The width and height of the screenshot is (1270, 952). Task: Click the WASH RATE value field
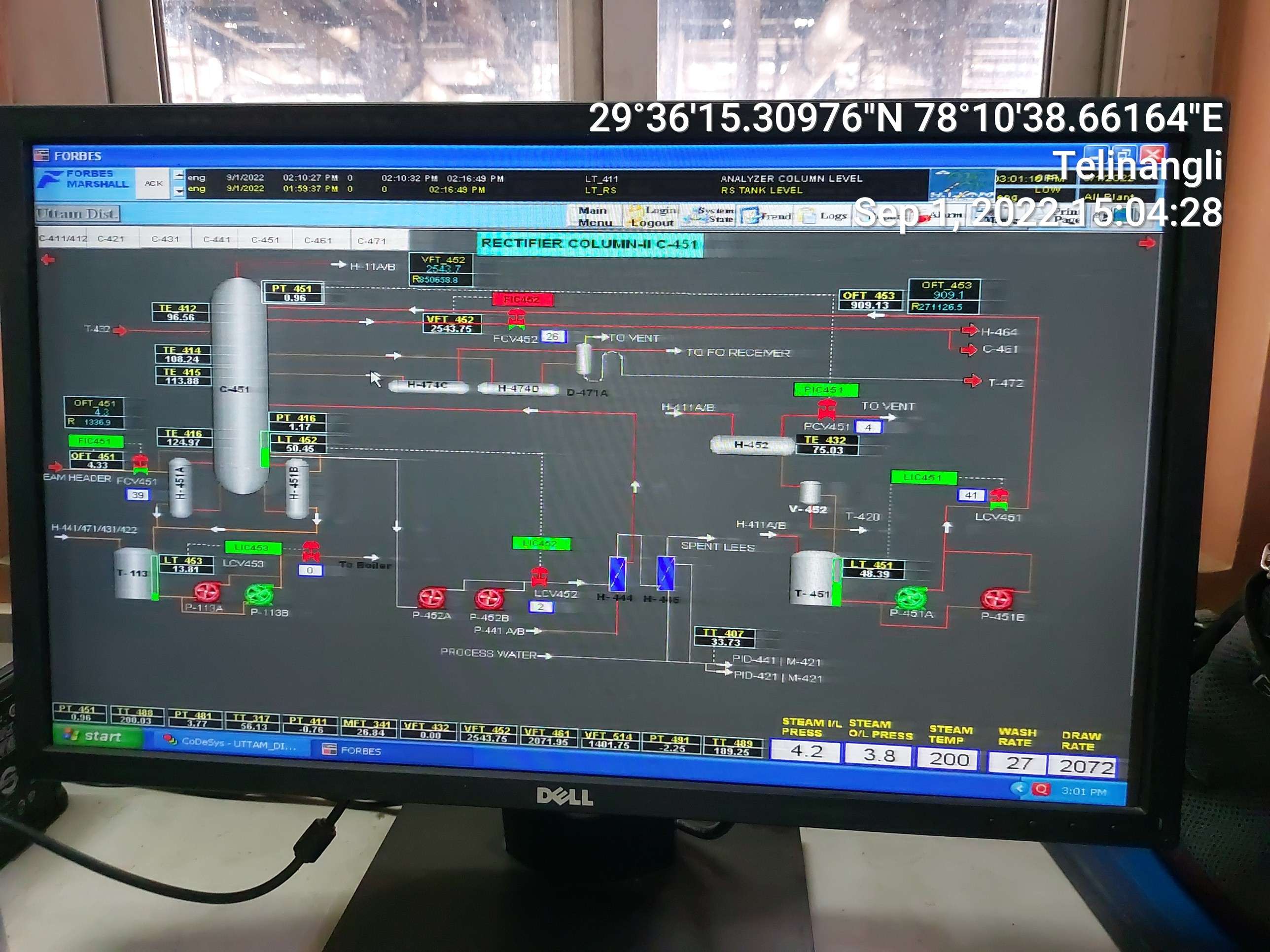[1017, 763]
